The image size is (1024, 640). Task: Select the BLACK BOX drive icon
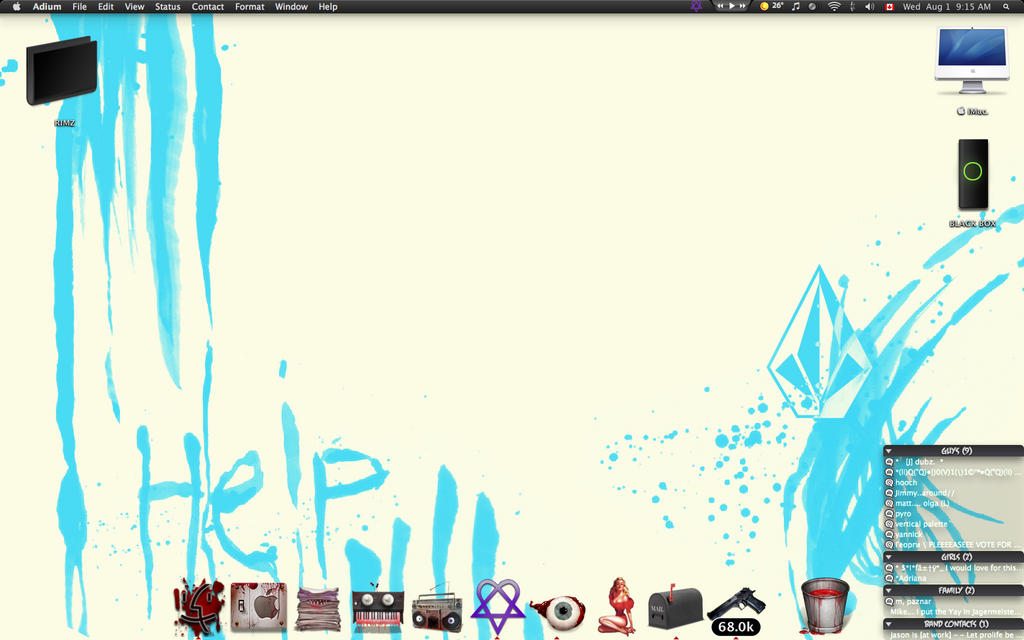[973, 174]
